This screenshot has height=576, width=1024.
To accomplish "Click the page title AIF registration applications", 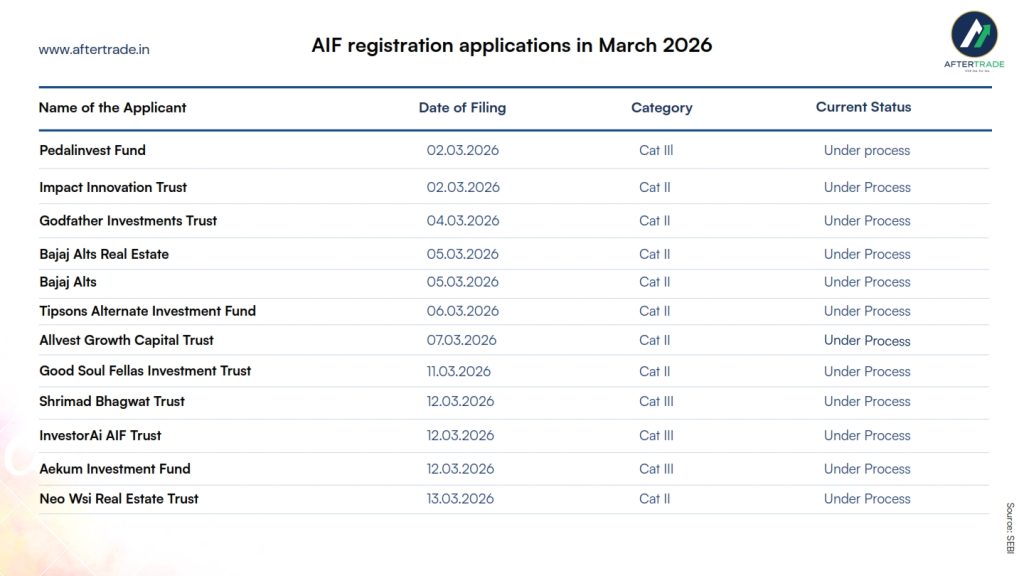I will pos(511,46).
